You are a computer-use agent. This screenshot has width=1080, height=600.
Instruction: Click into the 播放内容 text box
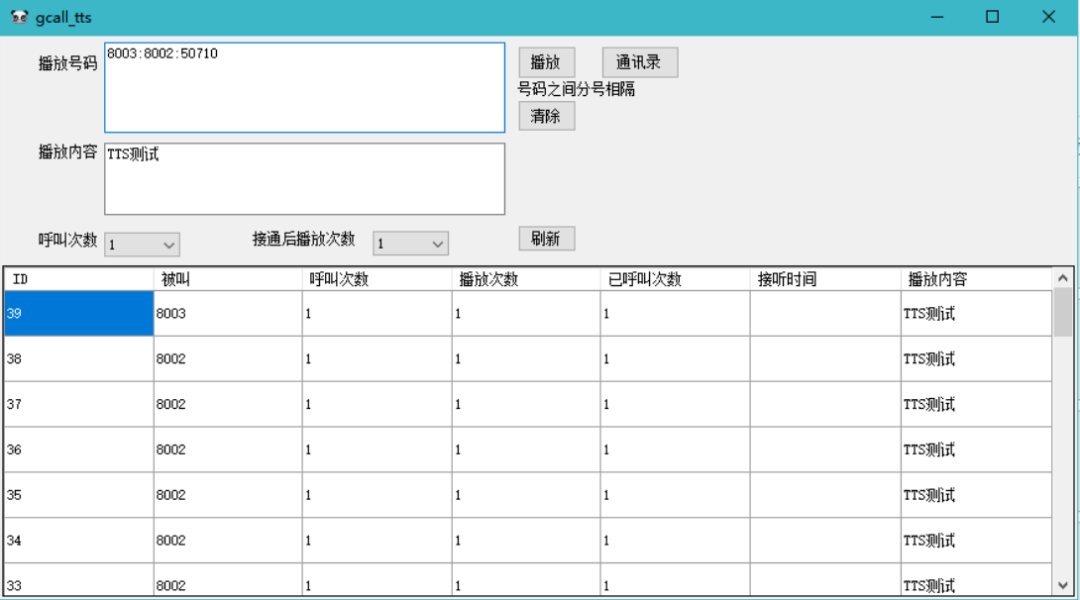point(304,179)
